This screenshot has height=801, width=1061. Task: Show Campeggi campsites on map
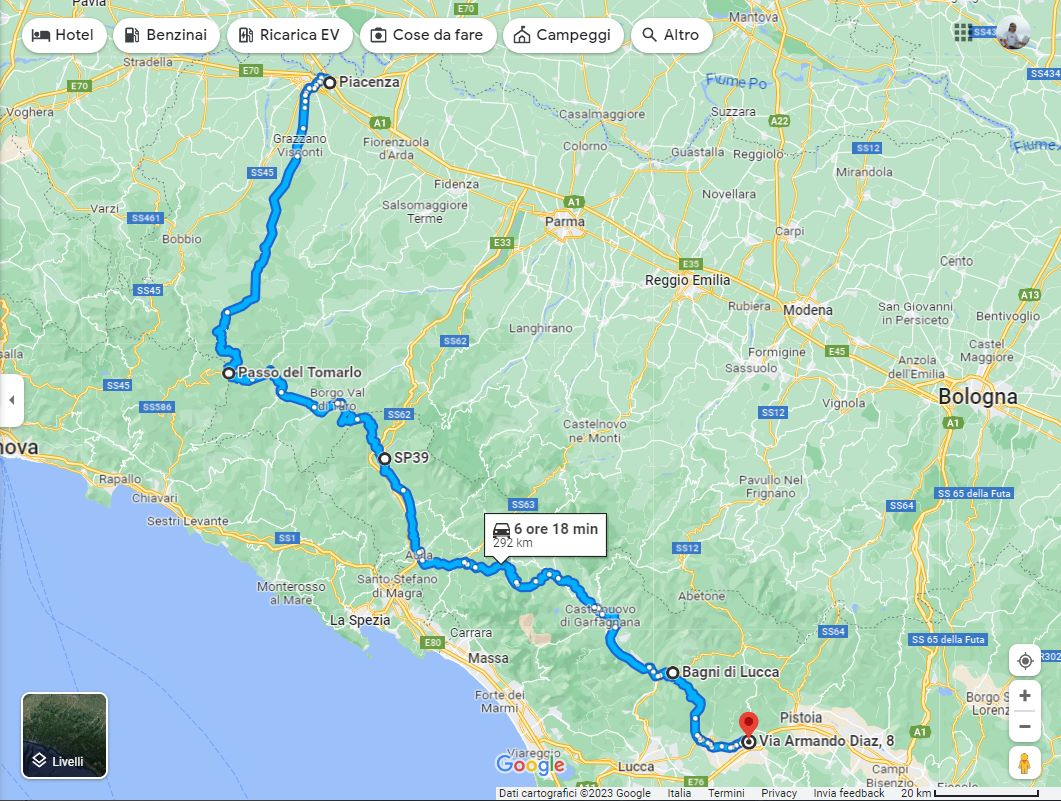[563, 35]
